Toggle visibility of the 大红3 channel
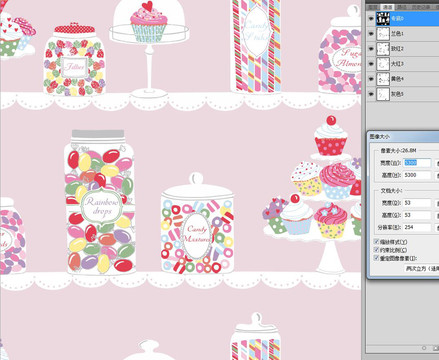Viewport: 439px width, 360px height. pyautogui.click(x=371, y=64)
